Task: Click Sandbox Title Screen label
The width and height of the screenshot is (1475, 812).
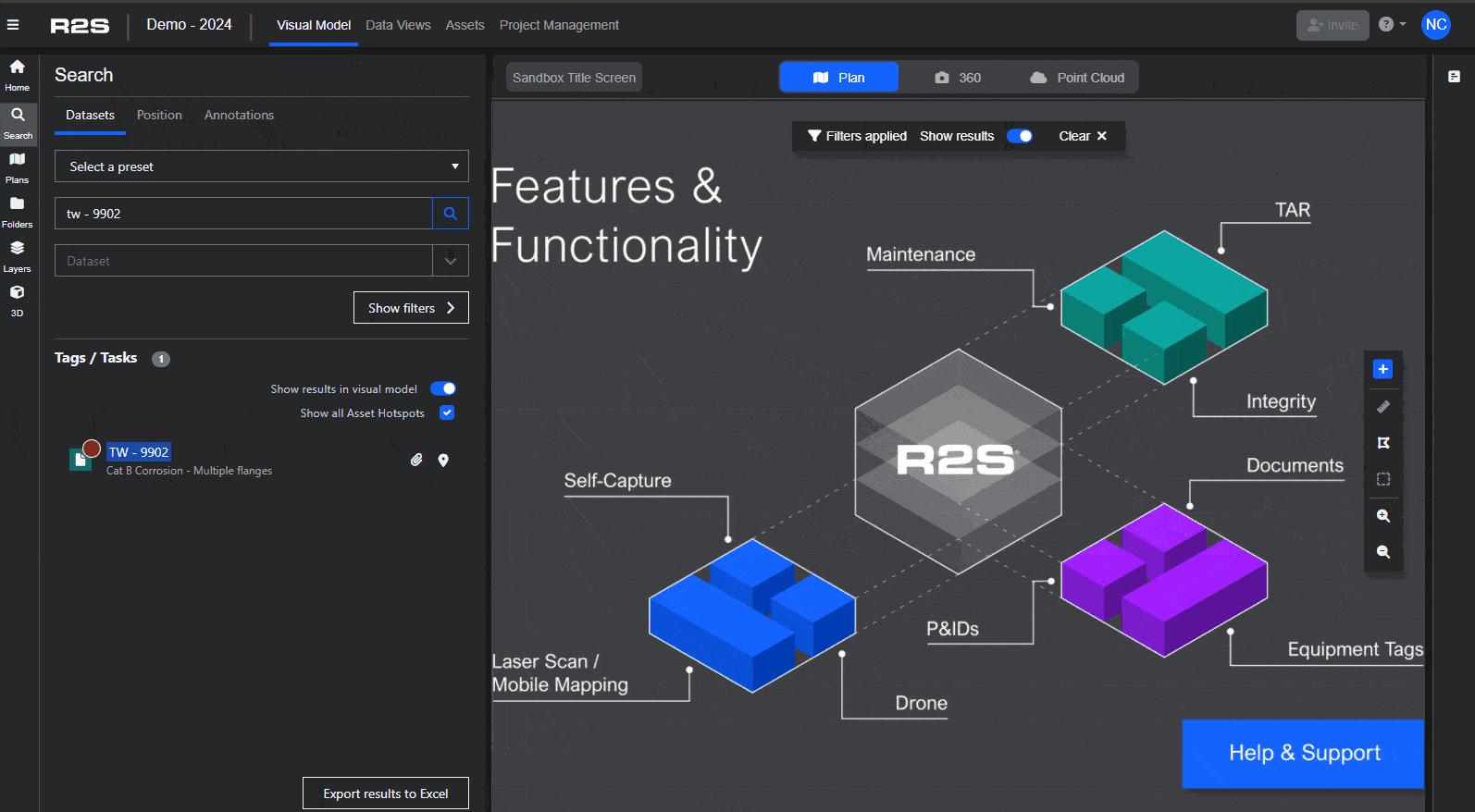Action: click(x=574, y=78)
